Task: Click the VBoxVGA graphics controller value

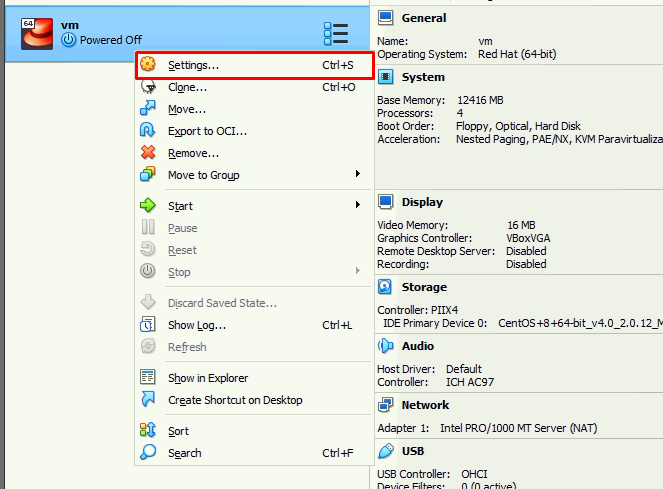Action: pos(528,238)
